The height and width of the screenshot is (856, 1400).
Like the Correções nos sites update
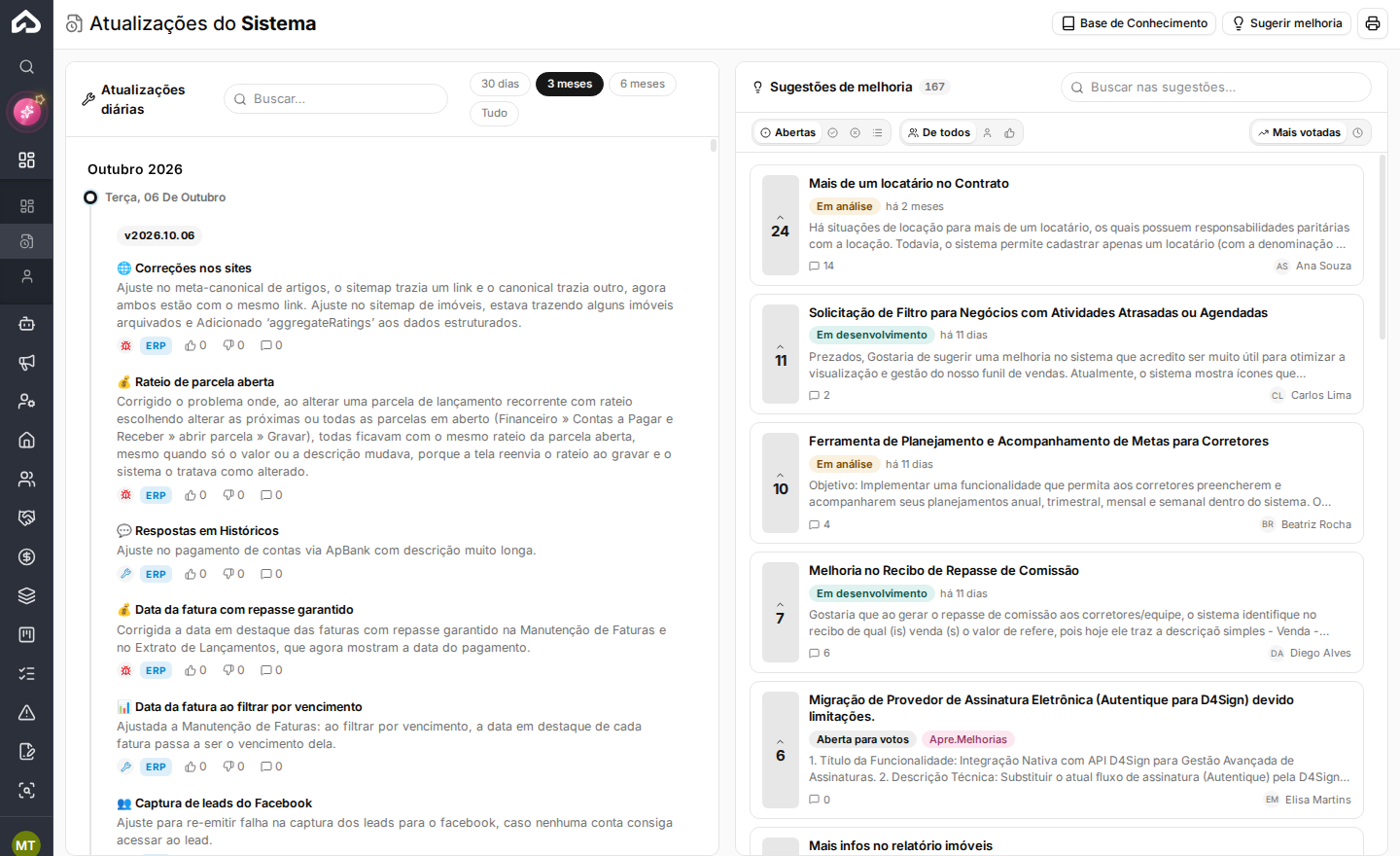click(x=195, y=345)
